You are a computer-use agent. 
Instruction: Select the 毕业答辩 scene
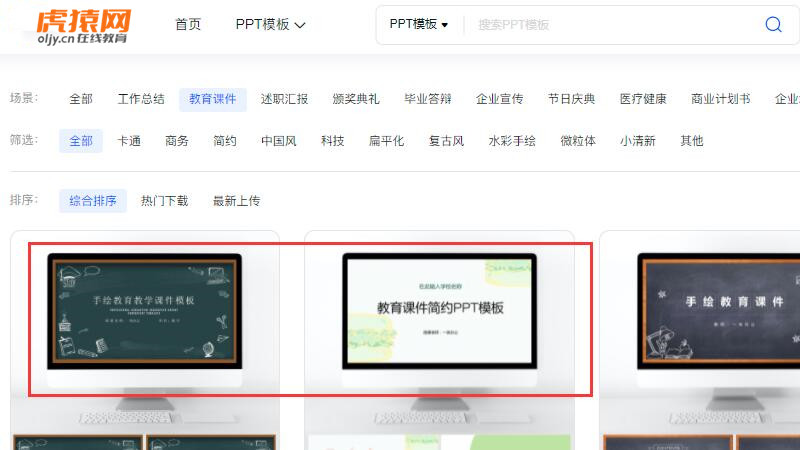(x=428, y=99)
